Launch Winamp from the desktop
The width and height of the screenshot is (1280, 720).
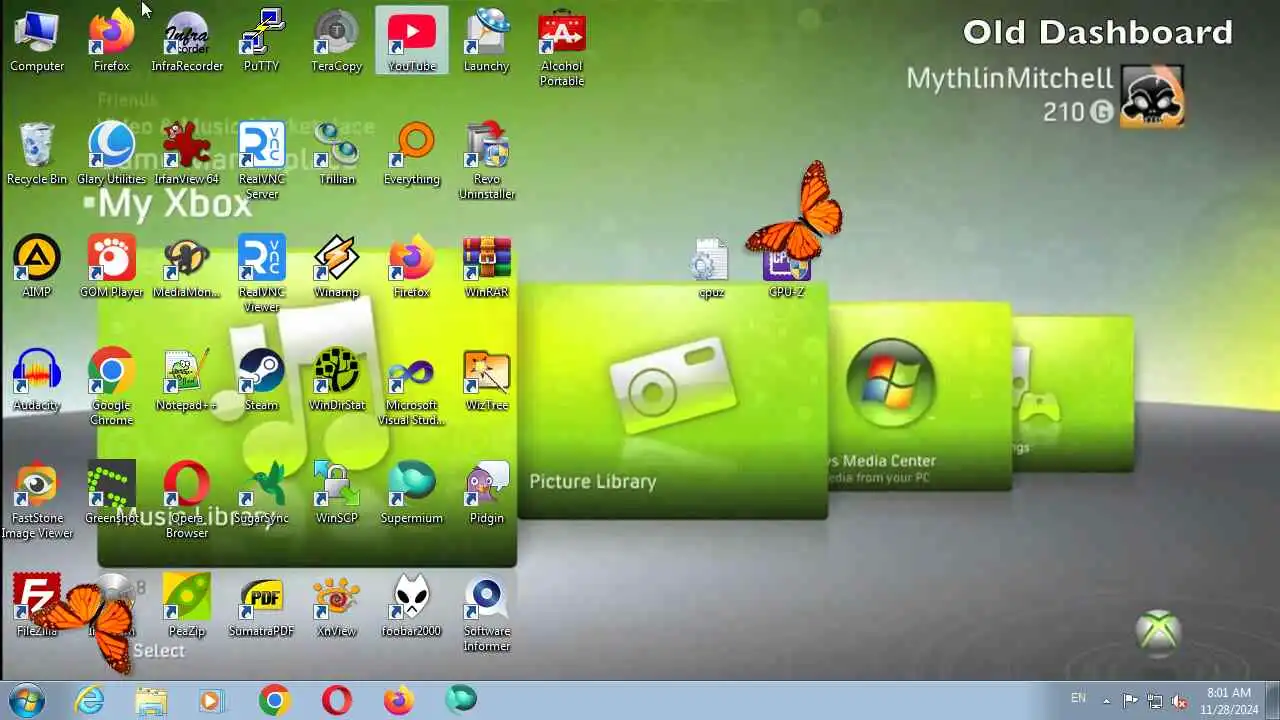point(337,268)
